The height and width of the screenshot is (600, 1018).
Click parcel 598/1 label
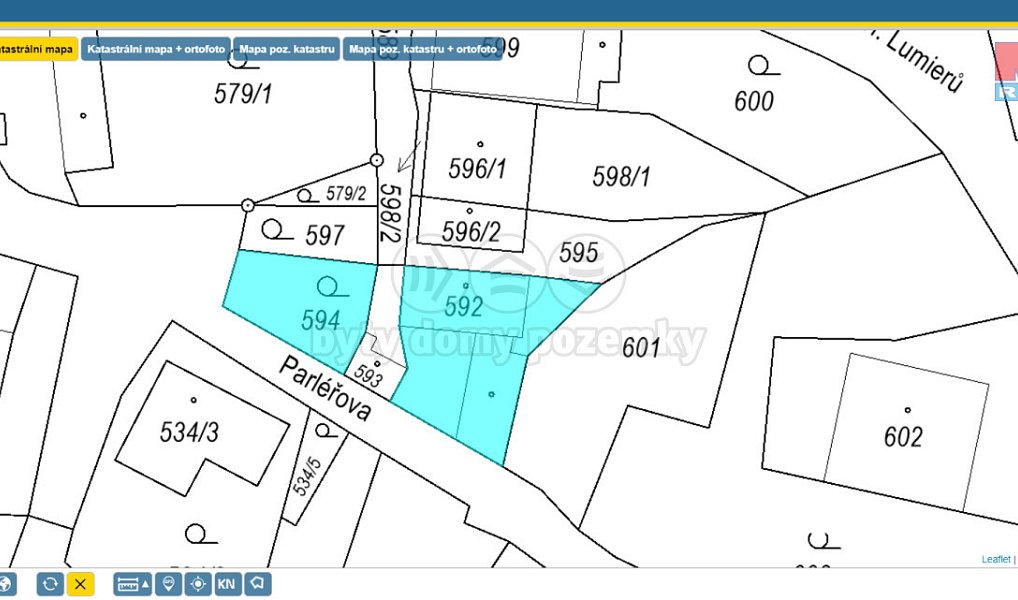pyautogui.click(x=621, y=177)
